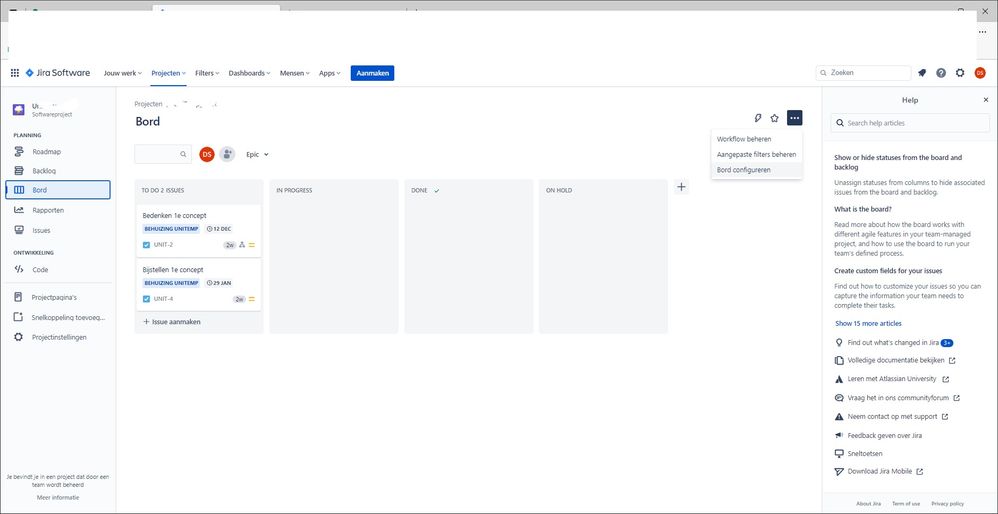998x514 pixels.
Task: Open Find out what's changed in Jira
Action: pos(894,342)
